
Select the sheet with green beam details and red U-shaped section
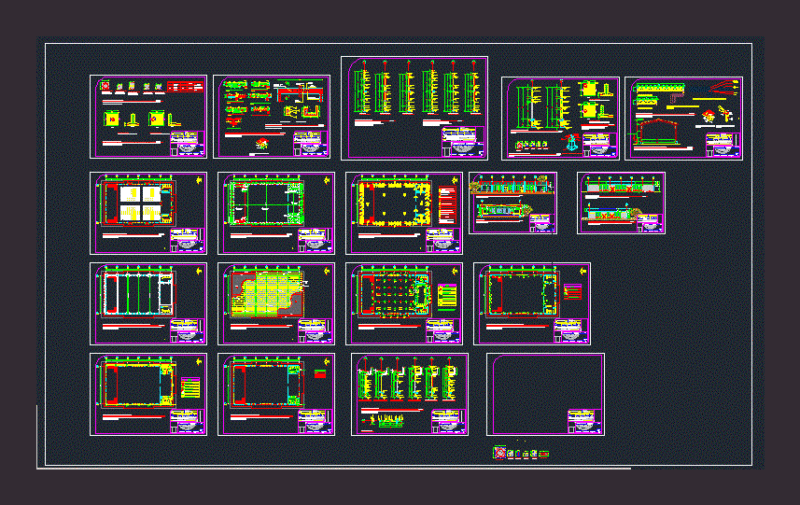pos(271,117)
